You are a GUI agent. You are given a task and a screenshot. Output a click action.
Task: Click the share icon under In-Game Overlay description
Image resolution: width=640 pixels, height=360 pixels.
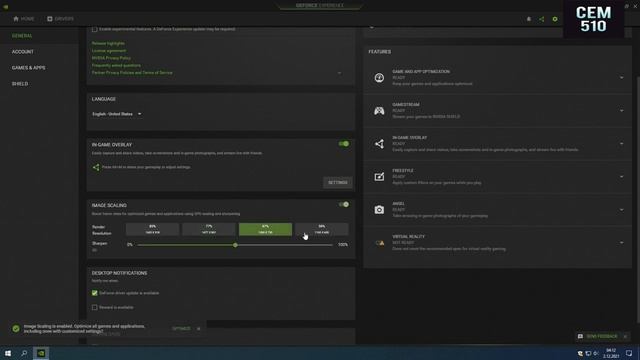point(96,167)
